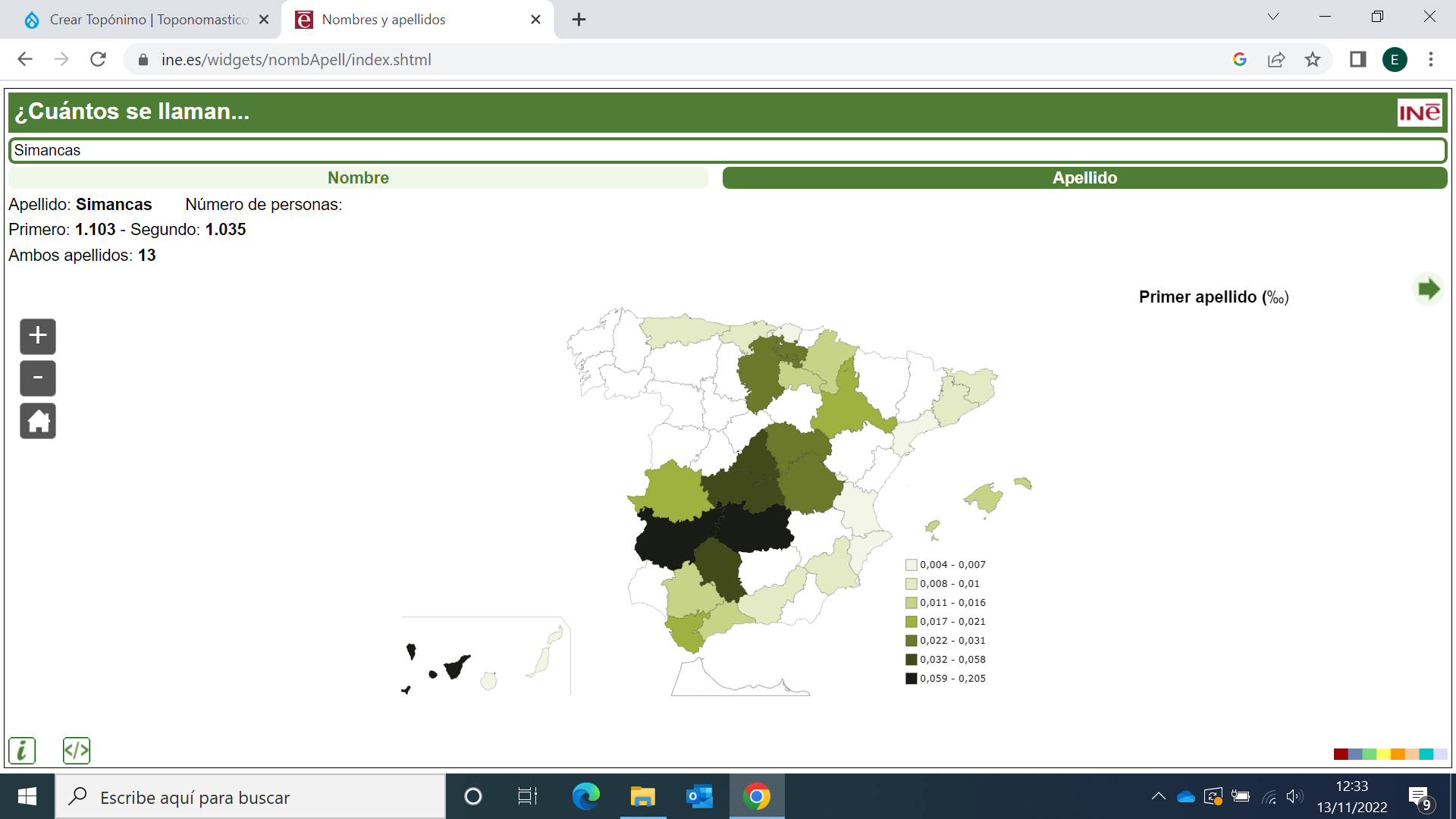Screen dimensions: 1456x819
Task: Click the green next arrow beside the map
Action: [x=1428, y=289]
